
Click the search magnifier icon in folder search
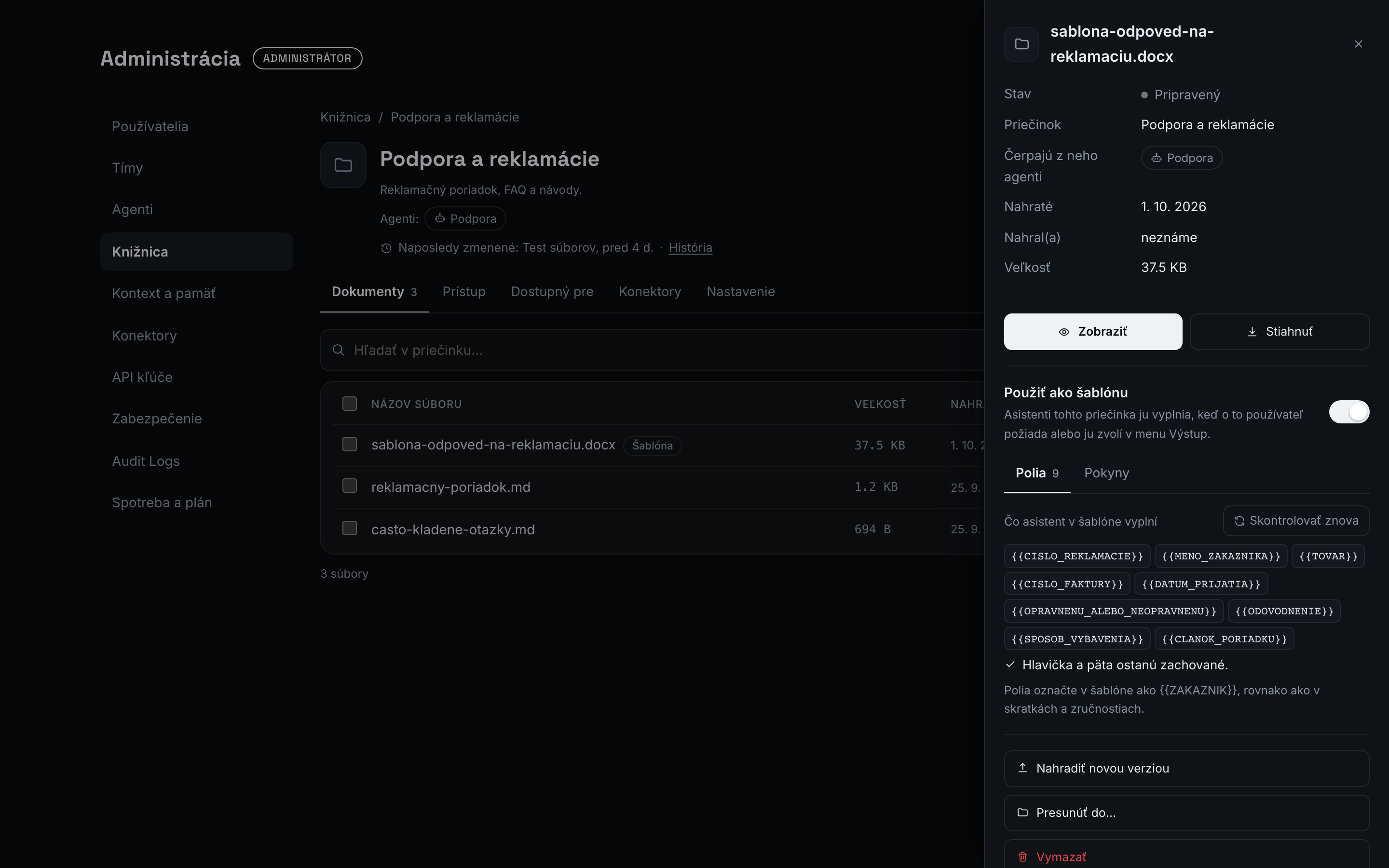tap(338, 350)
